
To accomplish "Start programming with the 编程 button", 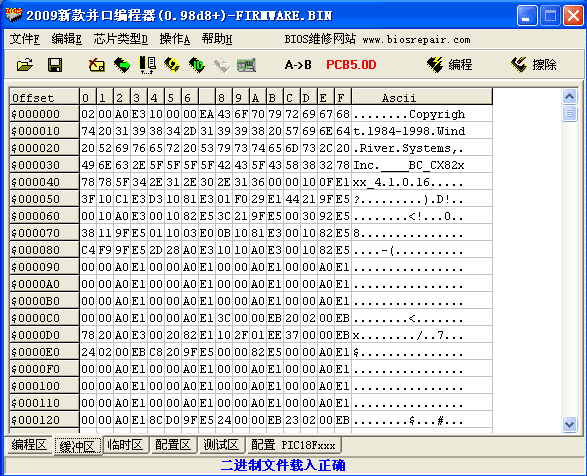I will pos(449,65).
